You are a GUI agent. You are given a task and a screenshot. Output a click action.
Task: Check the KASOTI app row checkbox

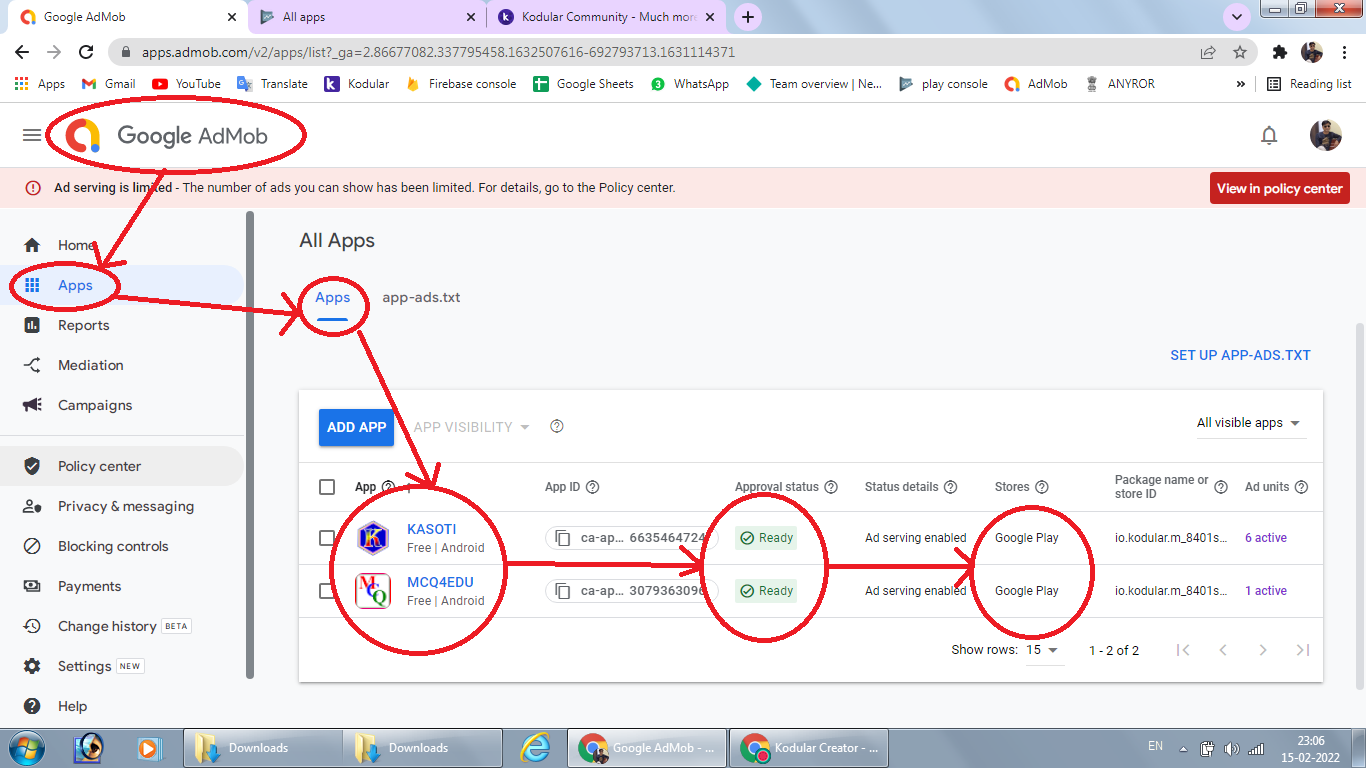click(x=327, y=538)
